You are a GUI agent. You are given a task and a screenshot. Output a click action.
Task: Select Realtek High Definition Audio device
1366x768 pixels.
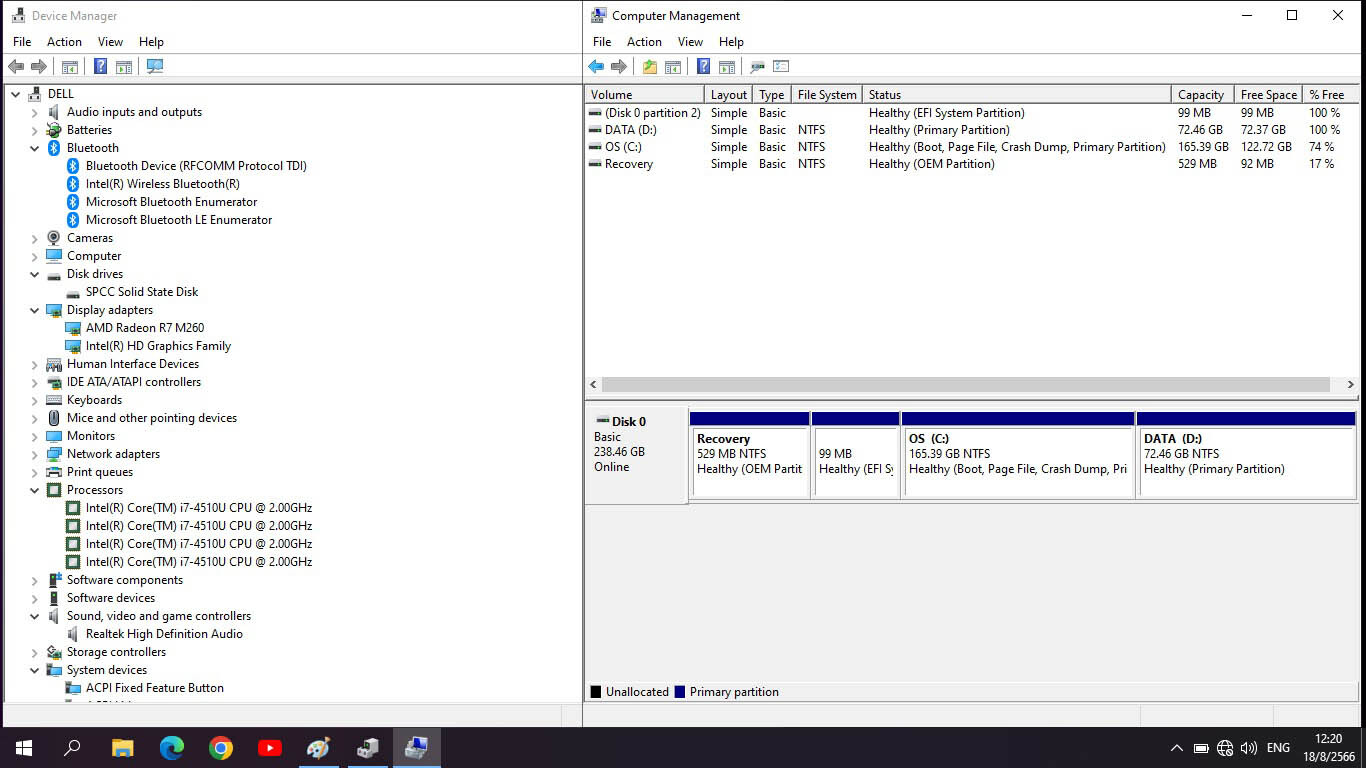[164, 634]
